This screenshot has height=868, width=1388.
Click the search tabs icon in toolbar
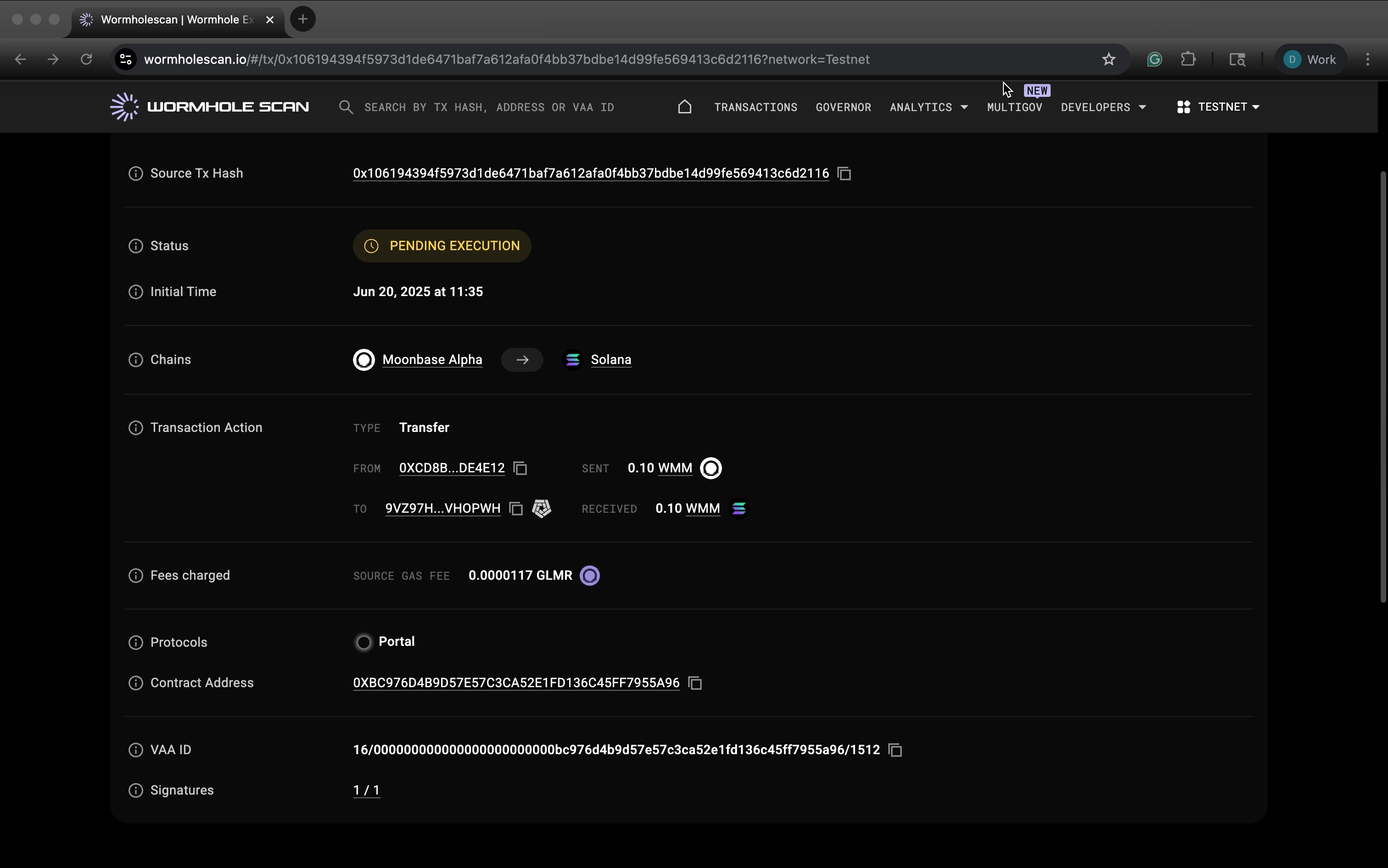pos(1237,59)
